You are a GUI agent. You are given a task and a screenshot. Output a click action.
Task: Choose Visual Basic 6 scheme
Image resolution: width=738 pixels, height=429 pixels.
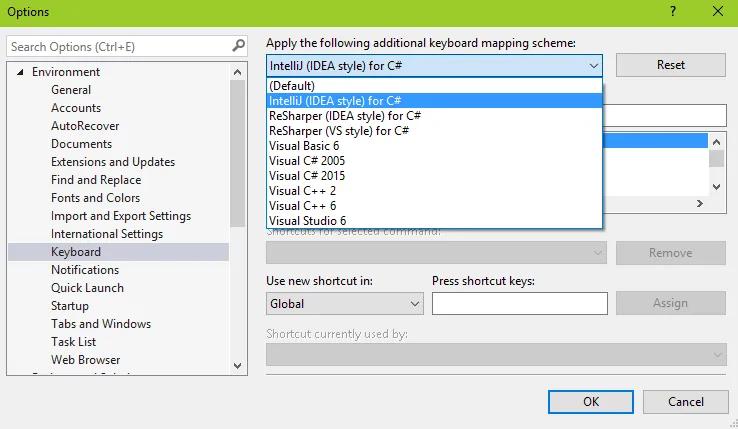[434, 146]
